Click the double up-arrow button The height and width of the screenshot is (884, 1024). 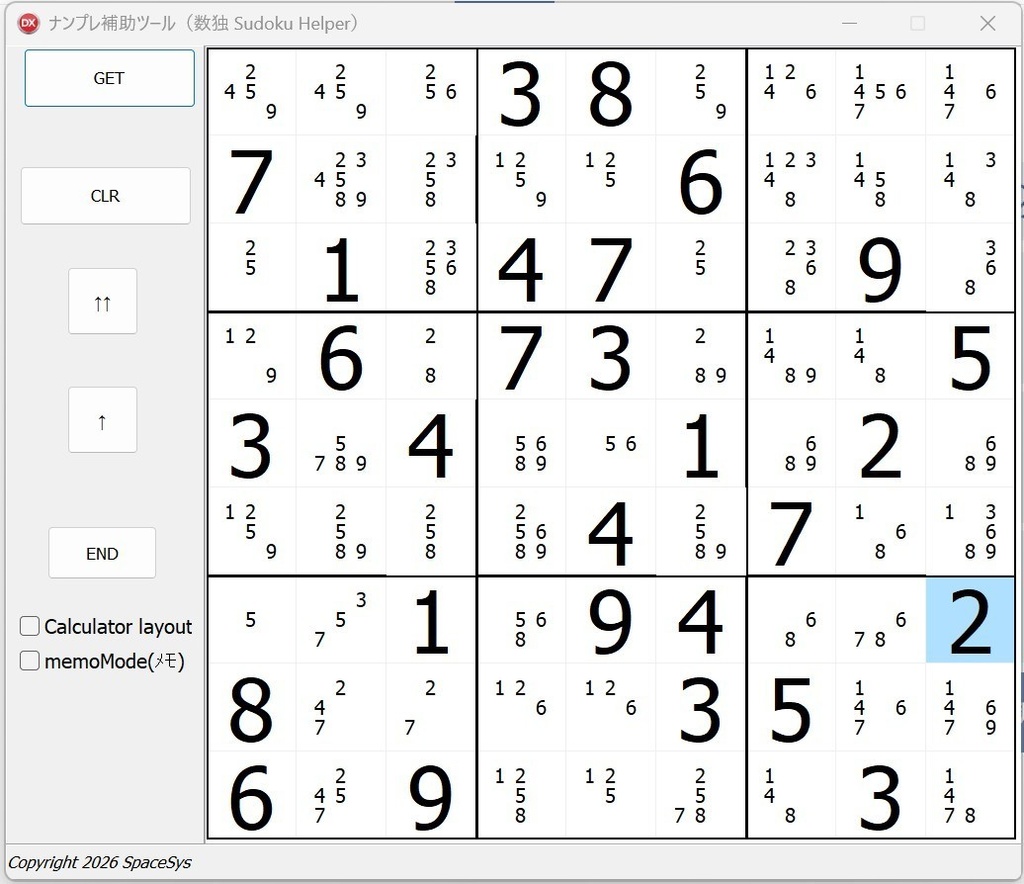(102, 301)
